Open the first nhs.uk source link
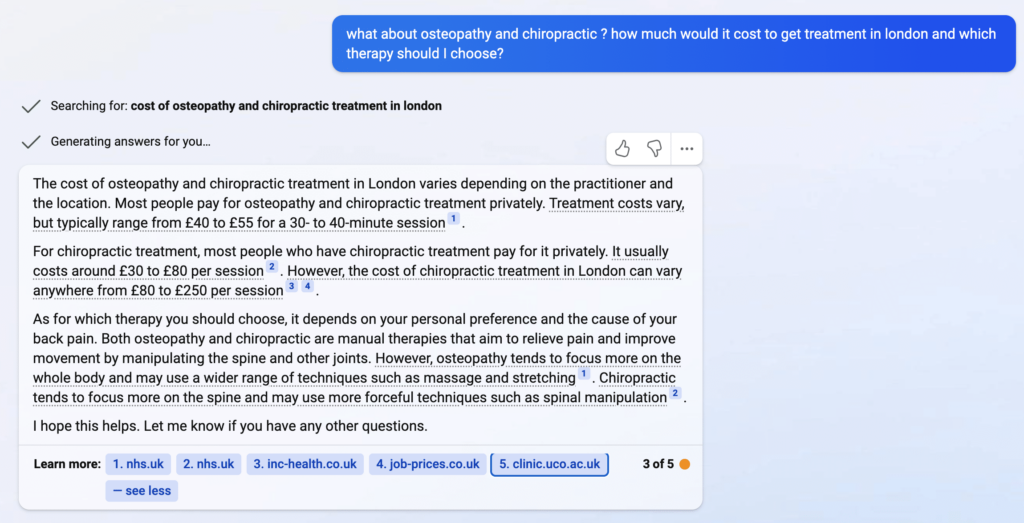Screen dimensions: 1024x523 tap(138, 464)
